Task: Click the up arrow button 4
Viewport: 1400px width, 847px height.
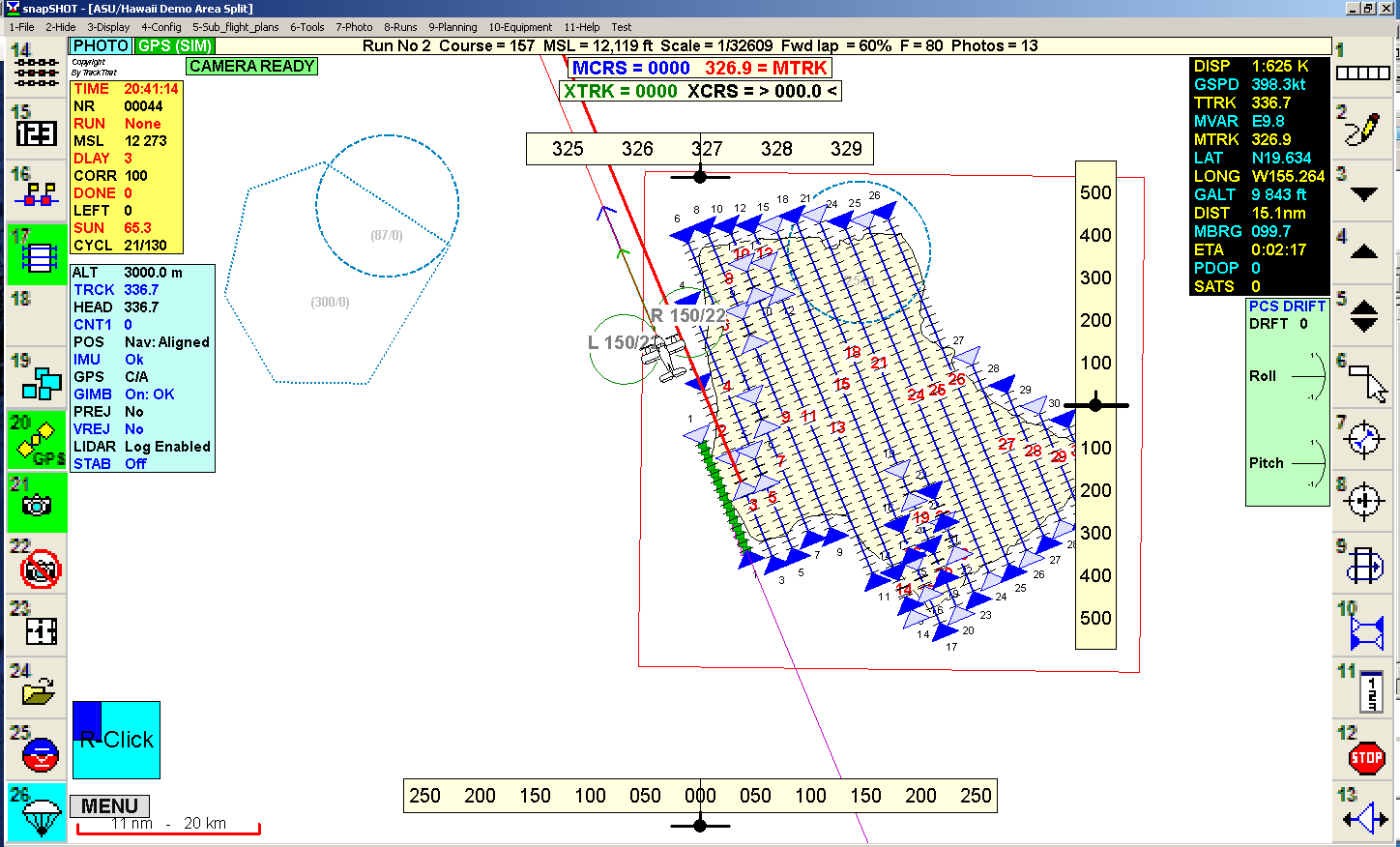Action: pos(1362,253)
